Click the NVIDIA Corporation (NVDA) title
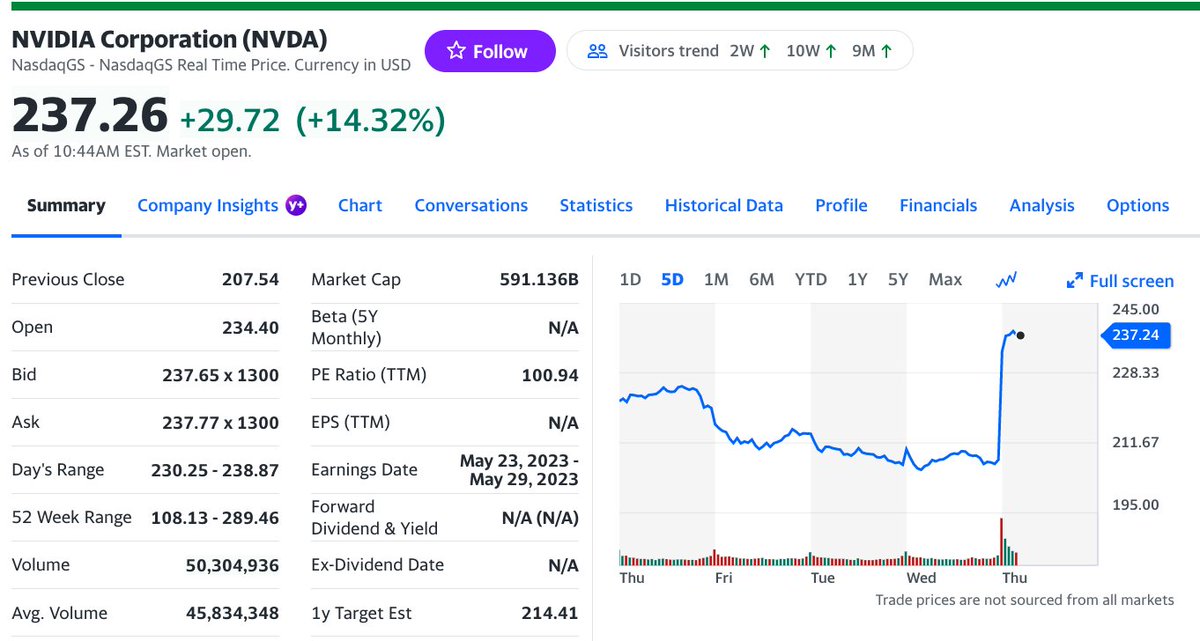1200x641 pixels. (x=169, y=40)
